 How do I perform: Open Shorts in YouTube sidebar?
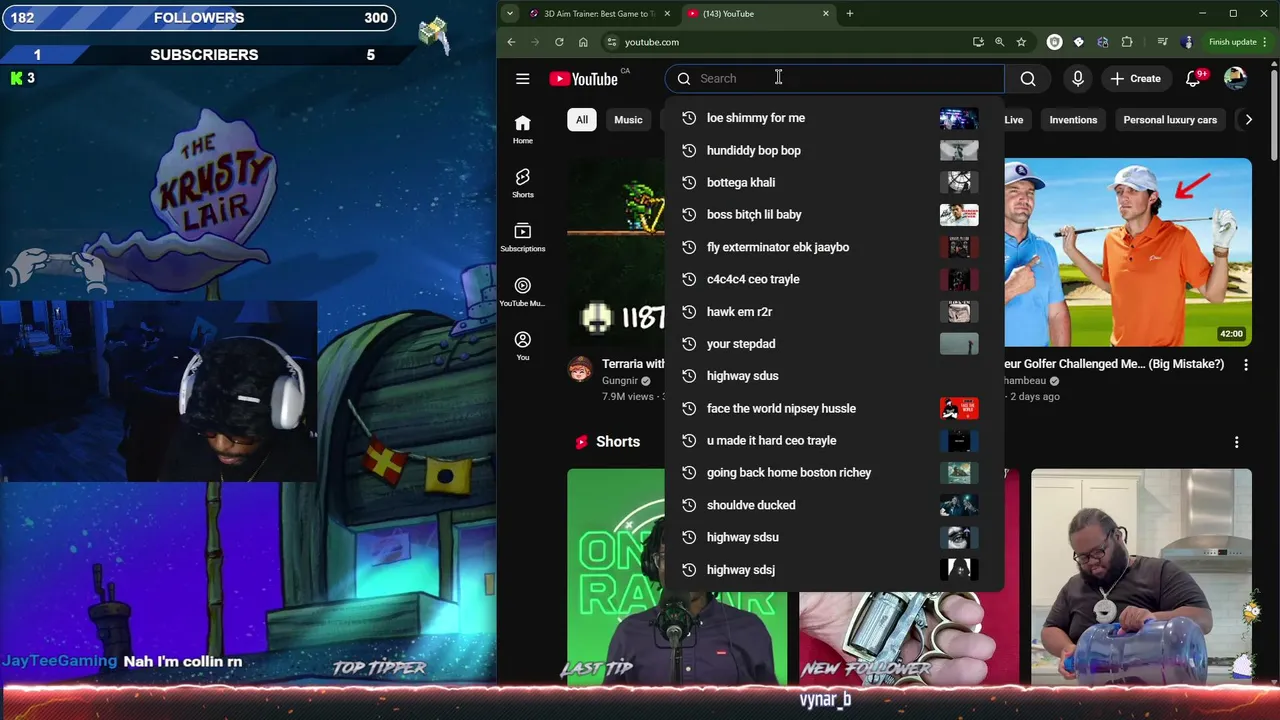[x=522, y=183]
